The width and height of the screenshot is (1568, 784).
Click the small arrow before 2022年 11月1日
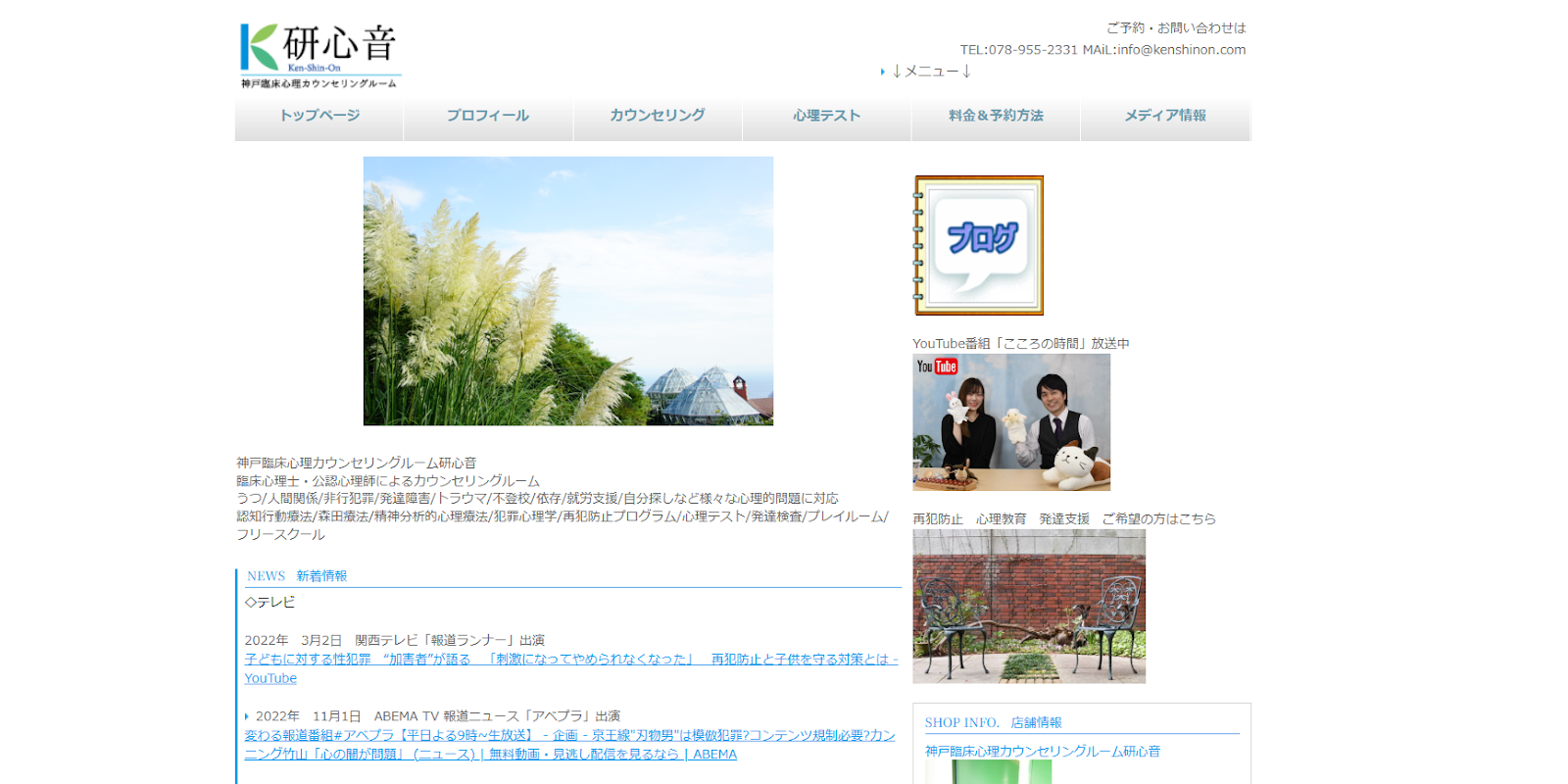tap(247, 716)
